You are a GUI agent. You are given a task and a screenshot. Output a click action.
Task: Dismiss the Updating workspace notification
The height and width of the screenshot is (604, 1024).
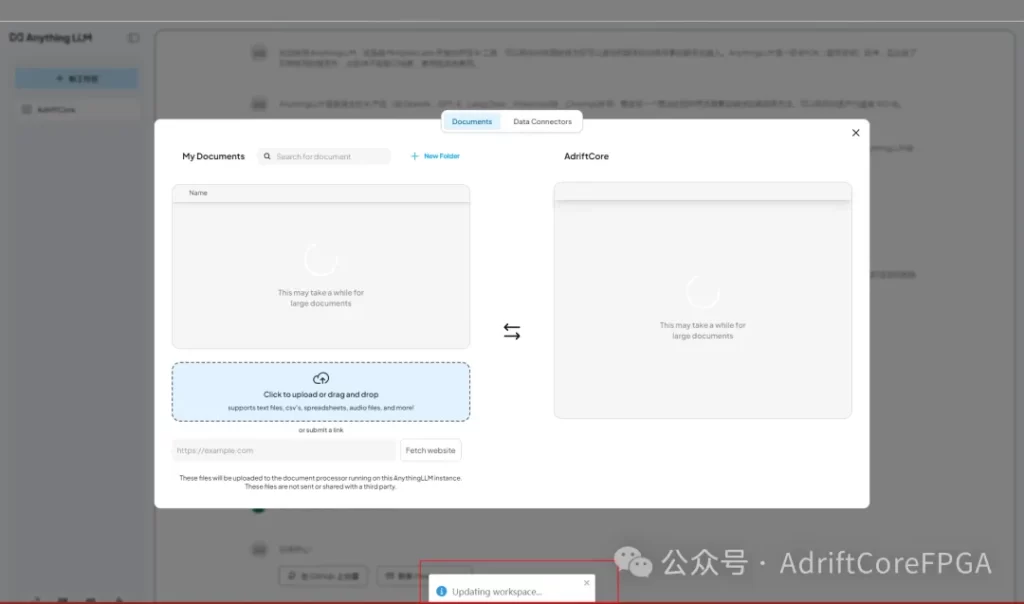tap(586, 582)
